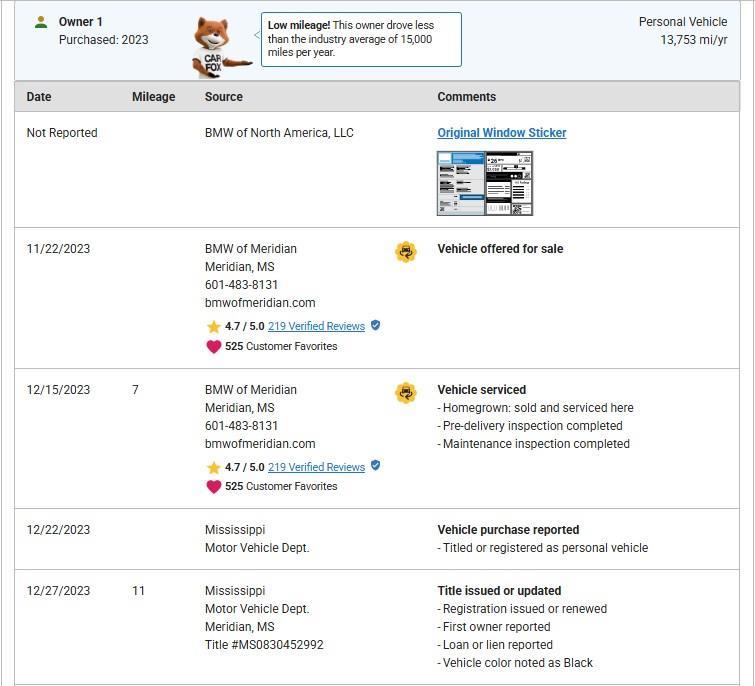Image resolution: width=755 pixels, height=686 pixels.
Task: Open 219 Verified Reviews link in the 12/15/2023 row
Action: click(x=316, y=467)
